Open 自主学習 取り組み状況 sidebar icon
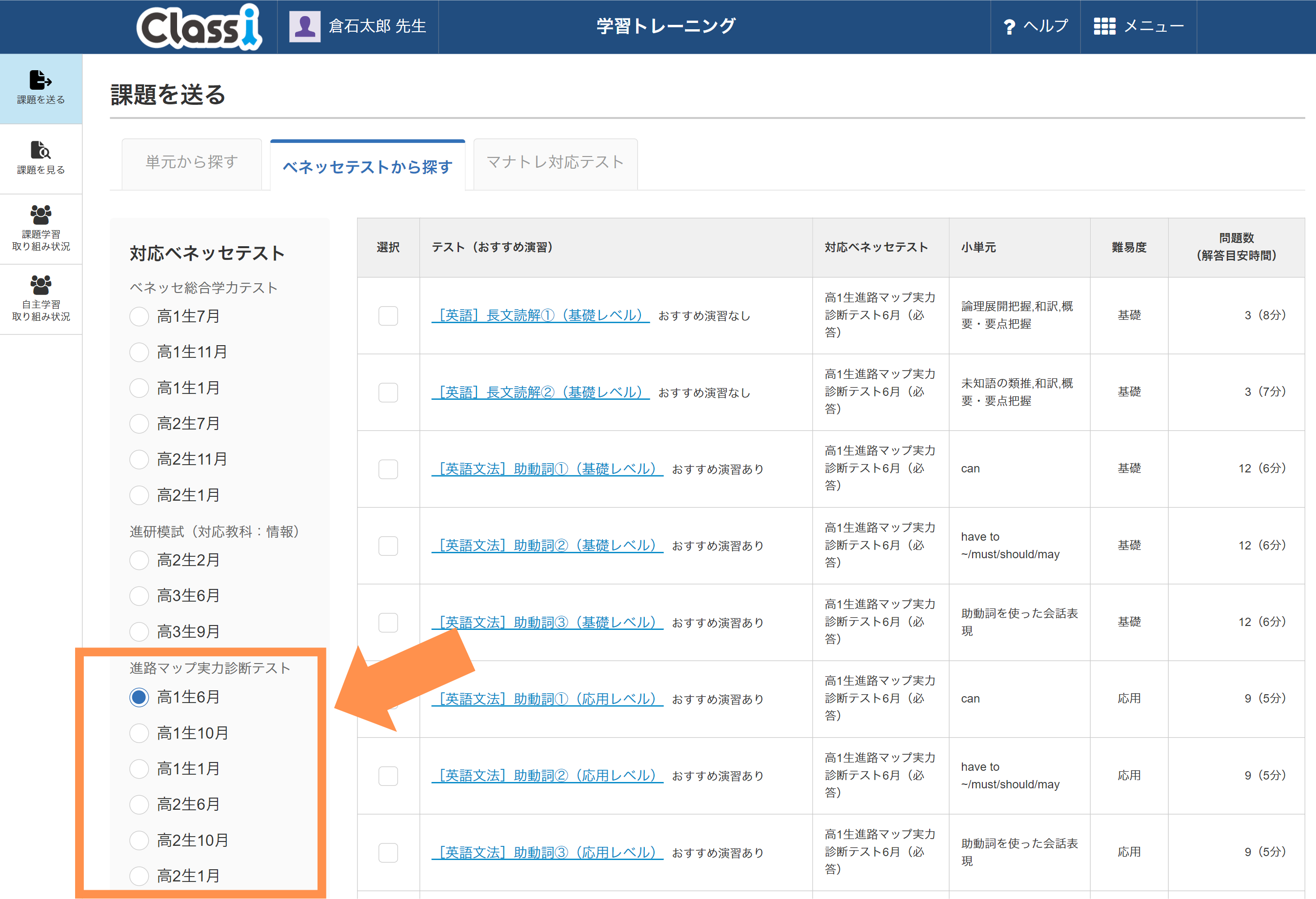The width and height of the screenshot is (1316, 899). tap(41, 285)
